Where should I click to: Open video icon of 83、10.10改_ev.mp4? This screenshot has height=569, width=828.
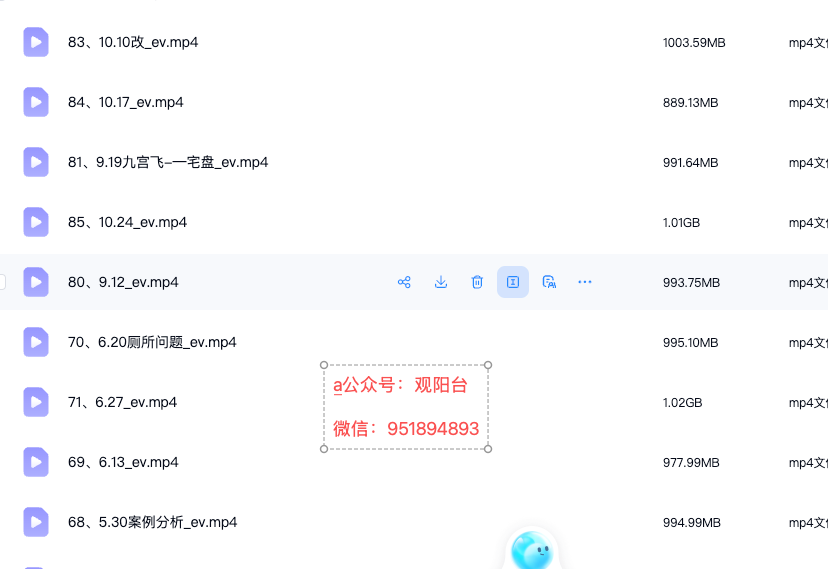pos(36,42)
